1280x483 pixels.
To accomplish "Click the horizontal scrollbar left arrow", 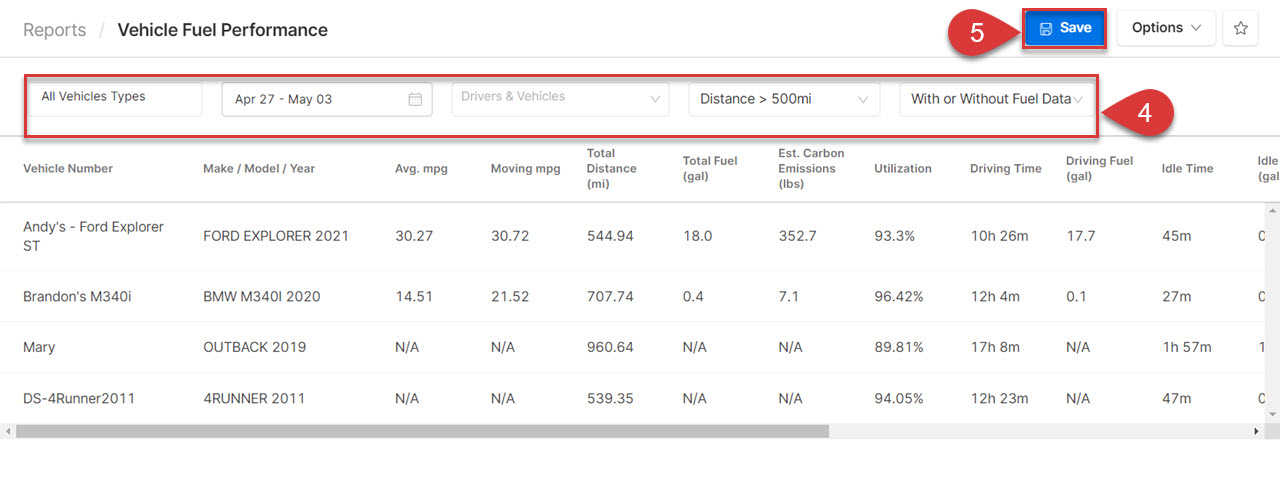I will (x=8, y=431).
